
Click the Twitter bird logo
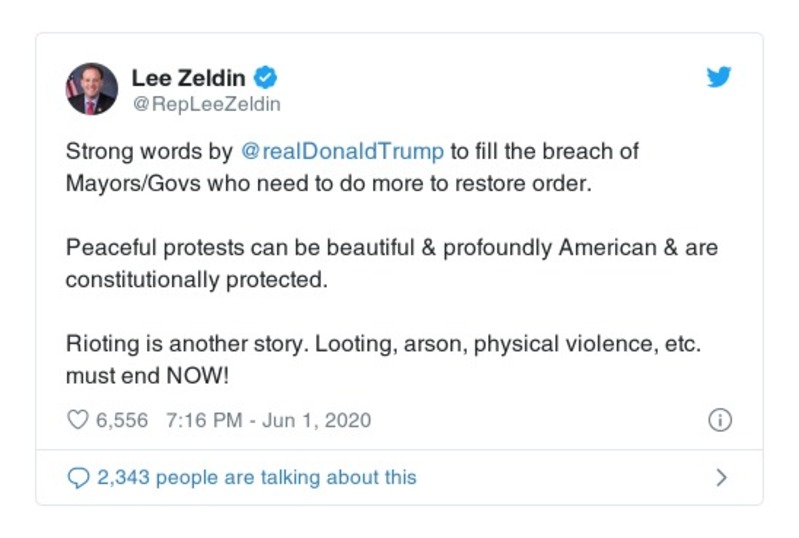(x=719, y=77)
